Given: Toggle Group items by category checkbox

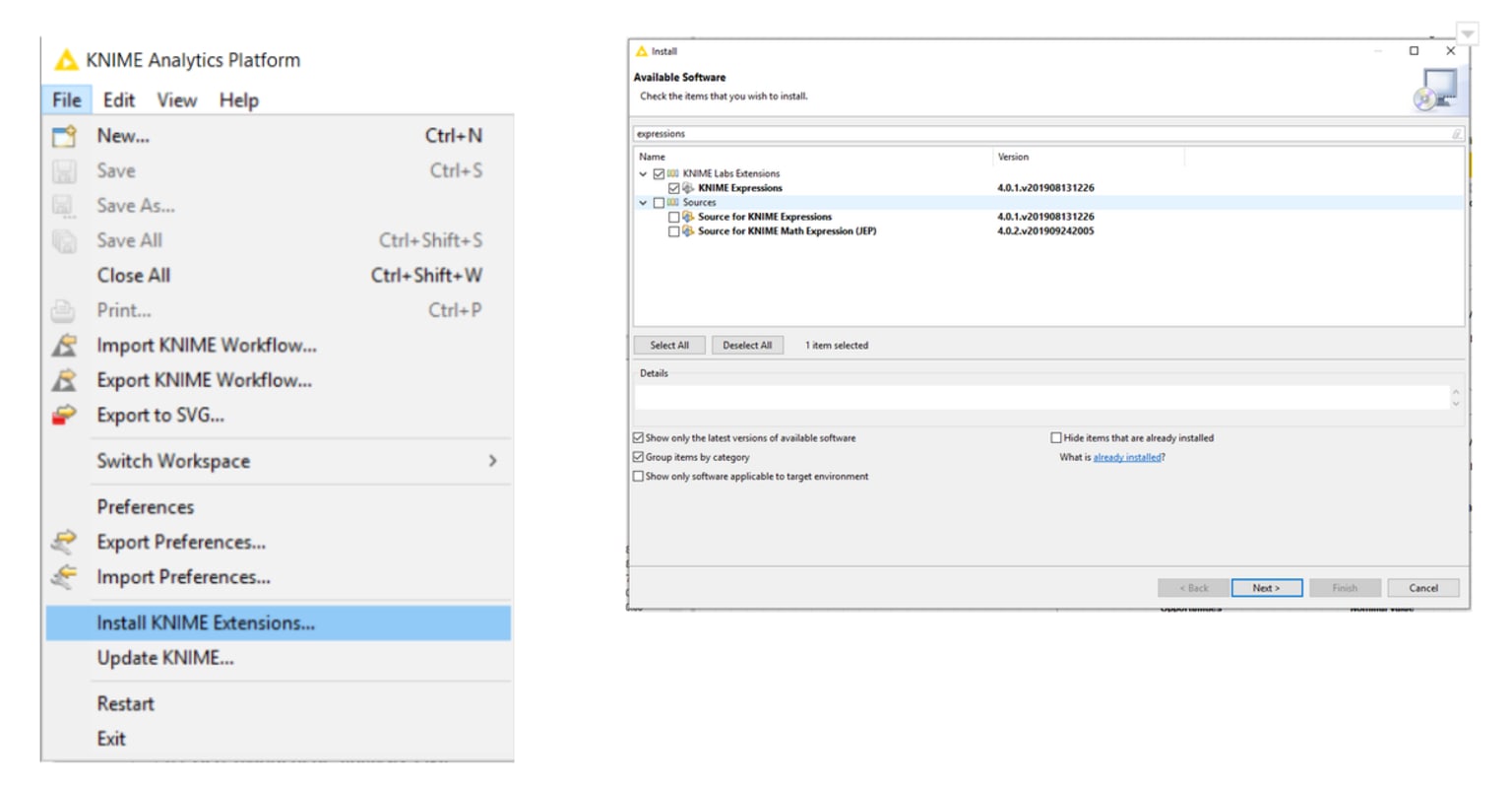Looking at the screenshot, I should point(638,457).
